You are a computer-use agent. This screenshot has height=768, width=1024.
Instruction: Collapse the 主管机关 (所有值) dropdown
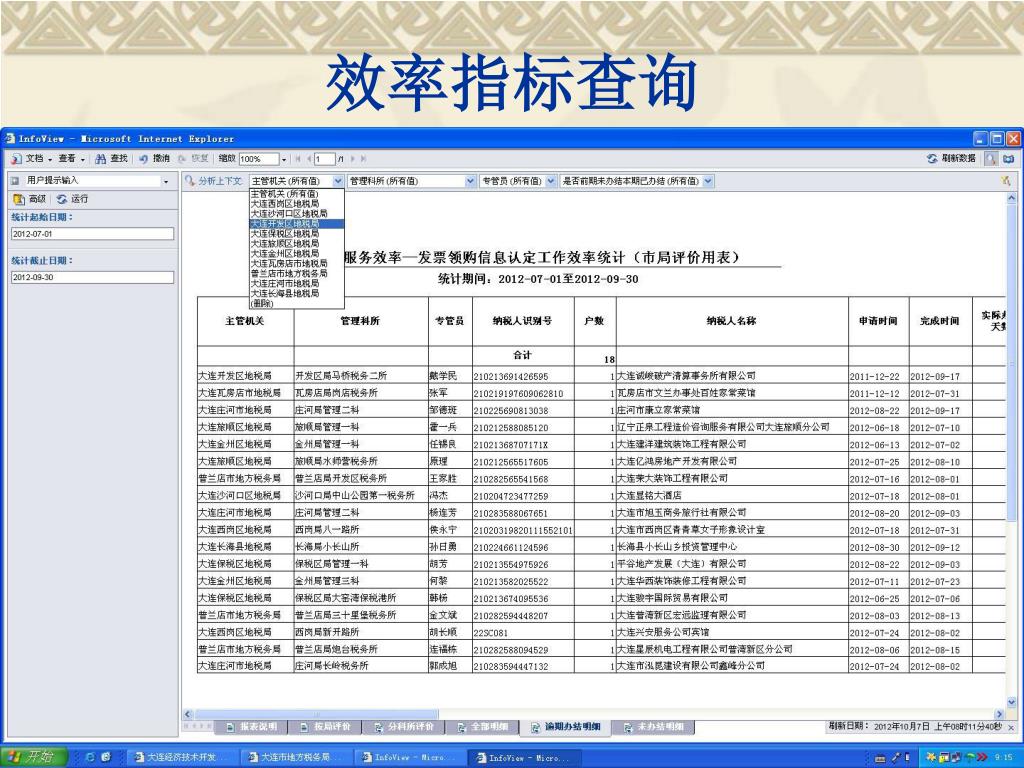coord(338,181)
